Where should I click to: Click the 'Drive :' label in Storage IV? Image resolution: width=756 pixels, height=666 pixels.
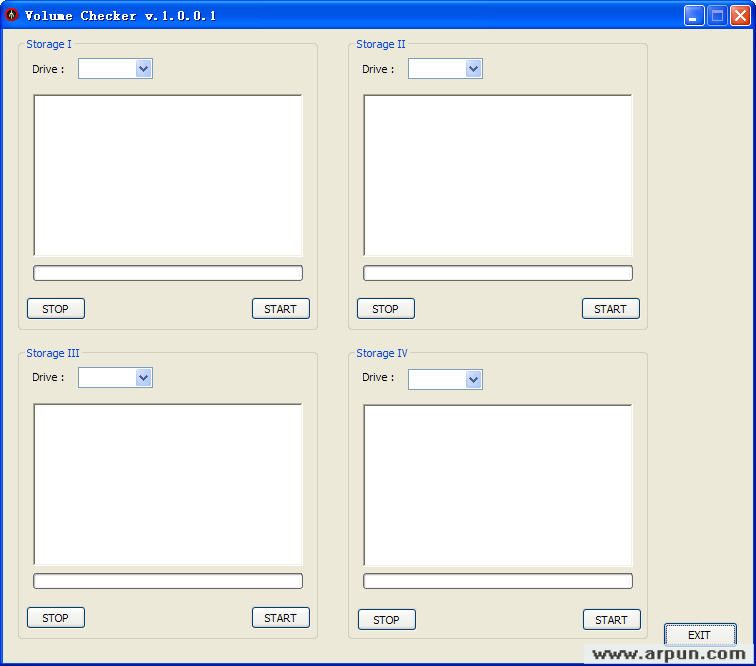pyautogui.click(x=378, y=377)
